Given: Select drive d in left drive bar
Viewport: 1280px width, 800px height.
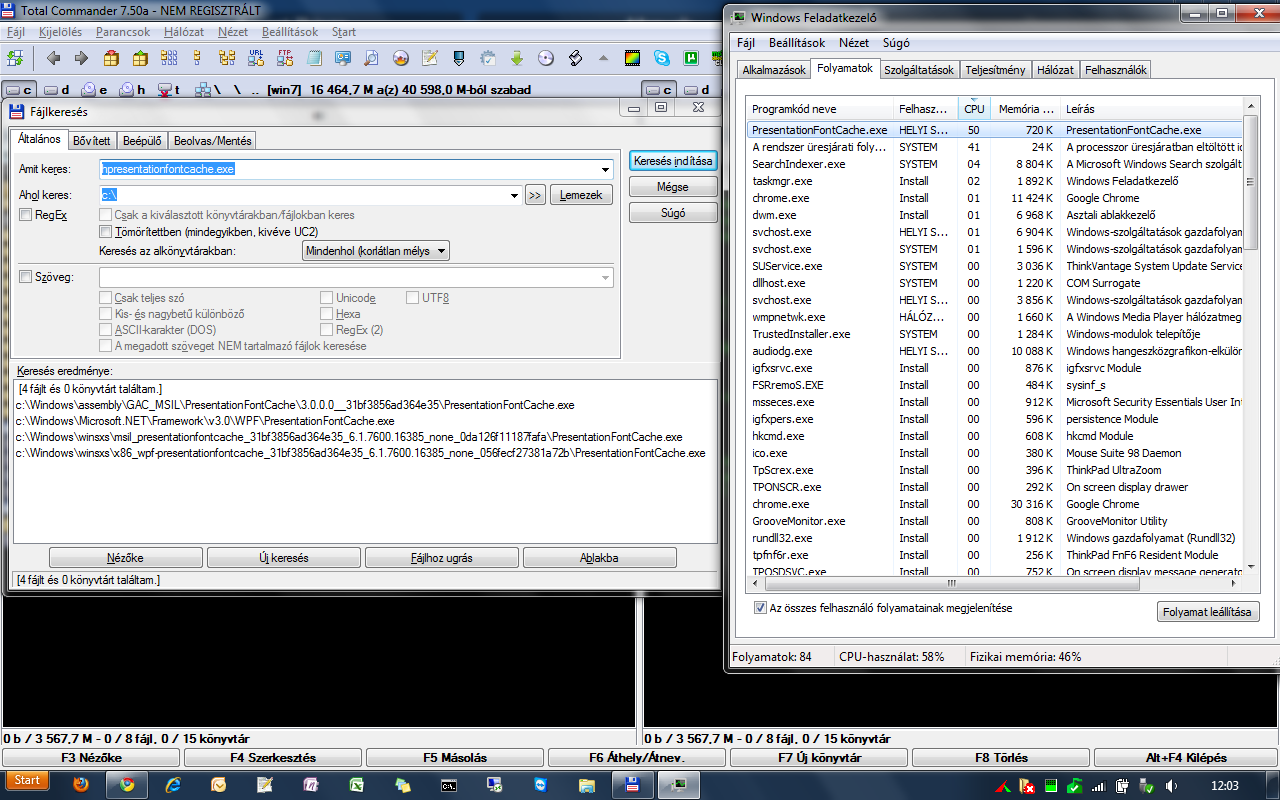Looking at the screenshot, I should (58, 89).
